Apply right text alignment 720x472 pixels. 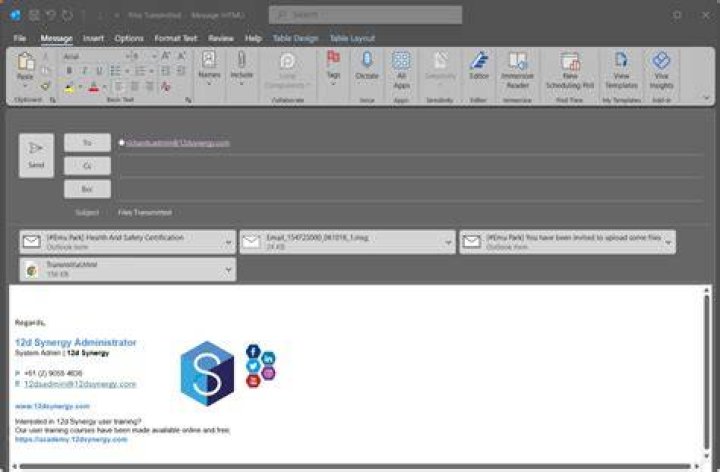(150, 86)
